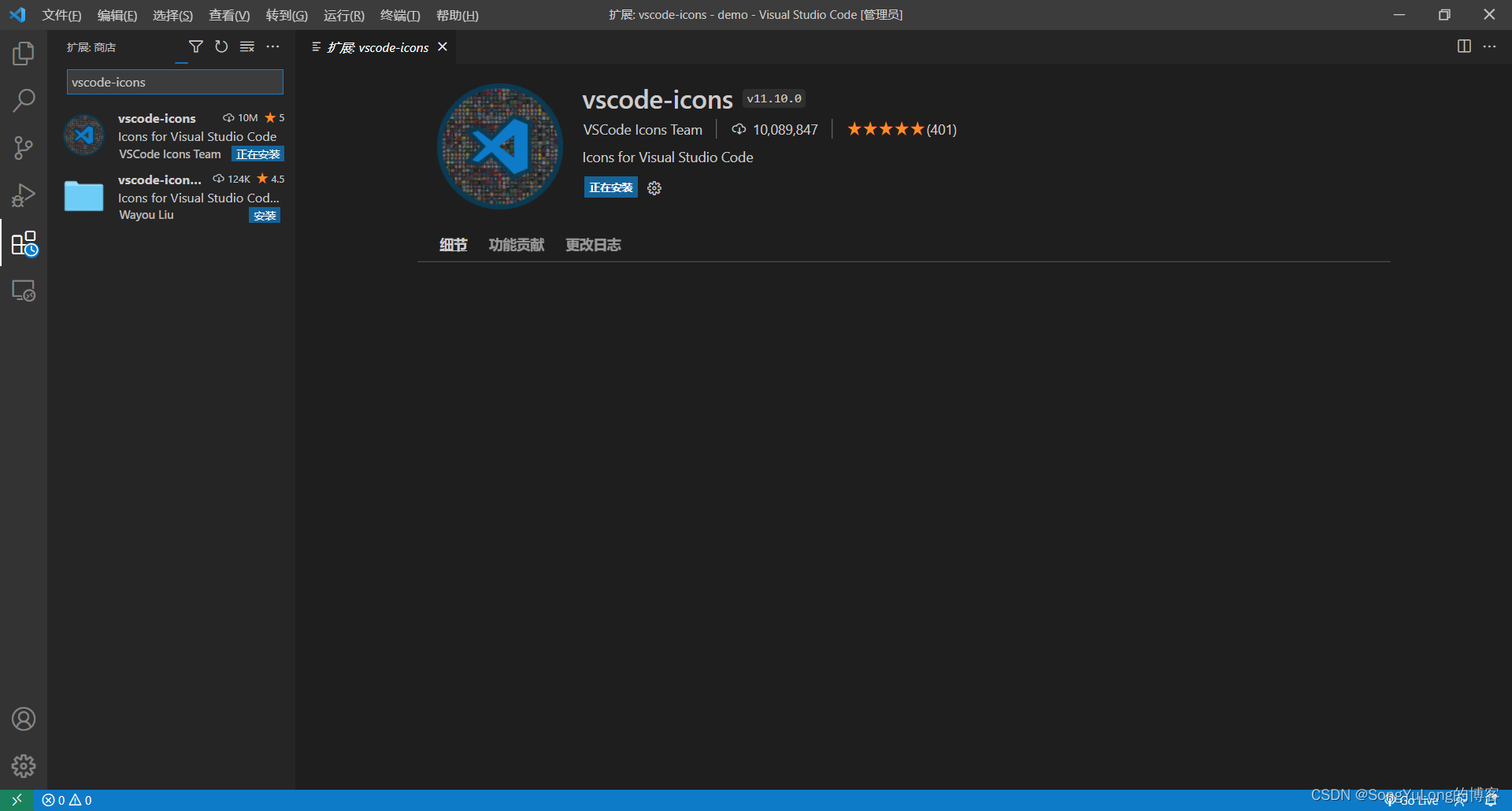1512x811 pixels.
Task: Open the 文件(F) menu
Action: (61, 16)
